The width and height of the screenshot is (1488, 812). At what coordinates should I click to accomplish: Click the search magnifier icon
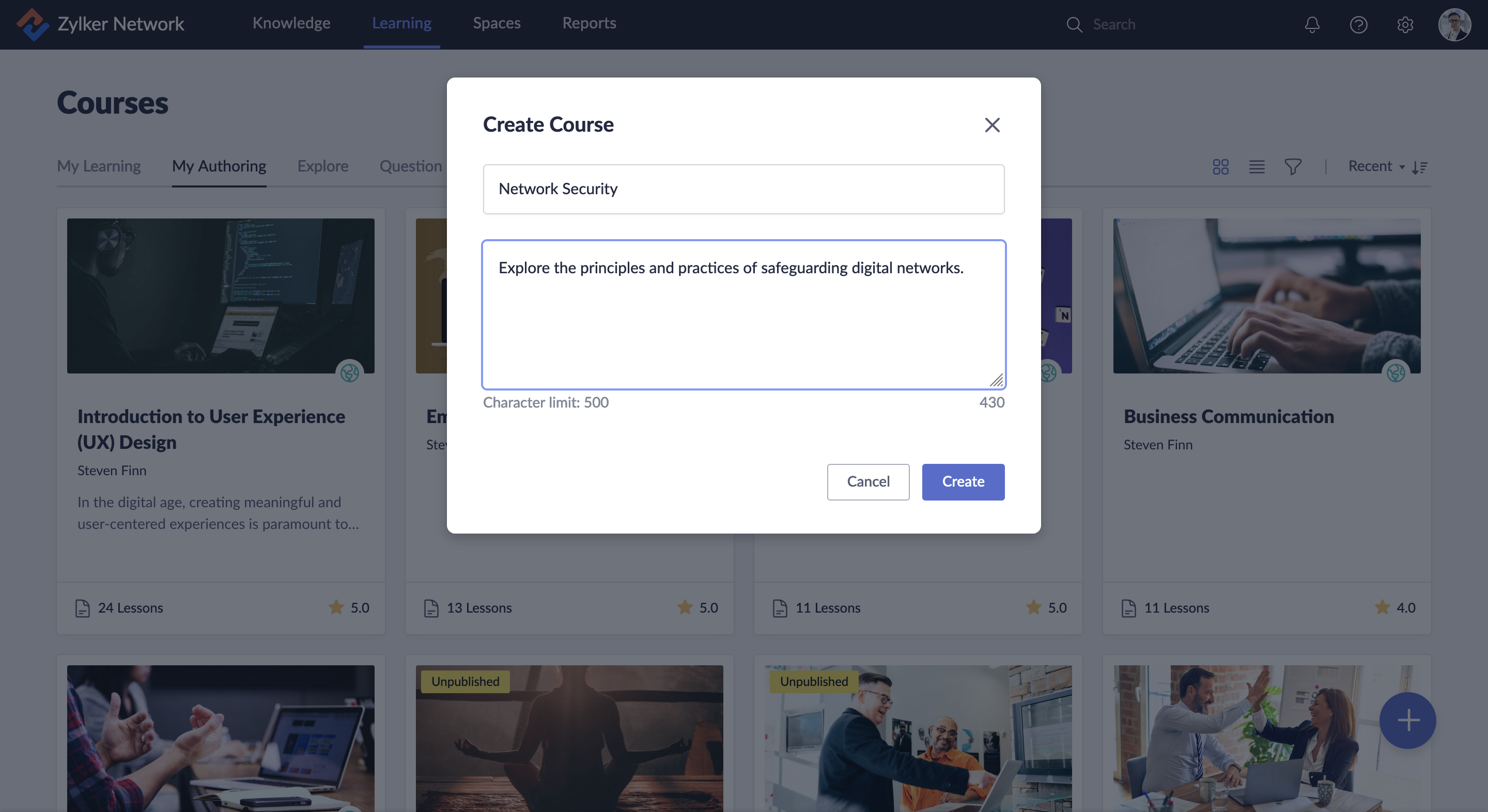pos(1074,24)
